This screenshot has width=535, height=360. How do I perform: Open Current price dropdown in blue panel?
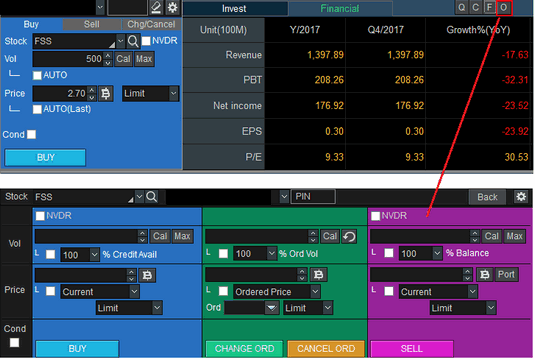tap(134, 292)
